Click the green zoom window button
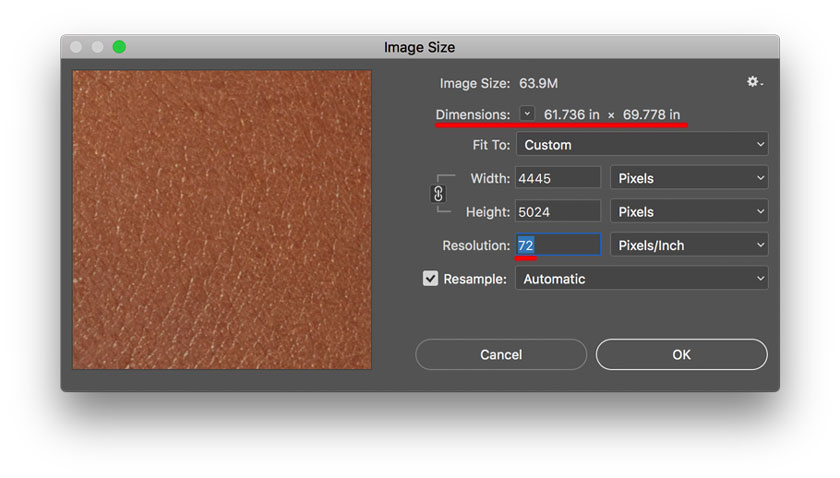This screenshot has width=840, height=478. [119, 47]
